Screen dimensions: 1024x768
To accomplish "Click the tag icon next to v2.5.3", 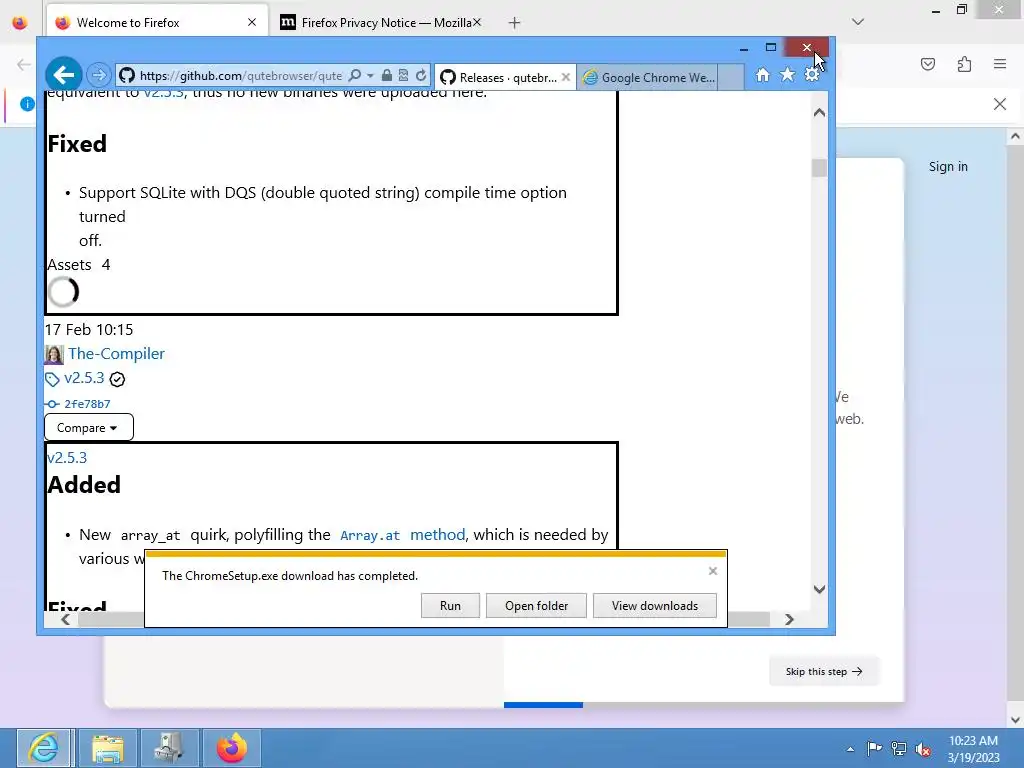I will (52, 379).
